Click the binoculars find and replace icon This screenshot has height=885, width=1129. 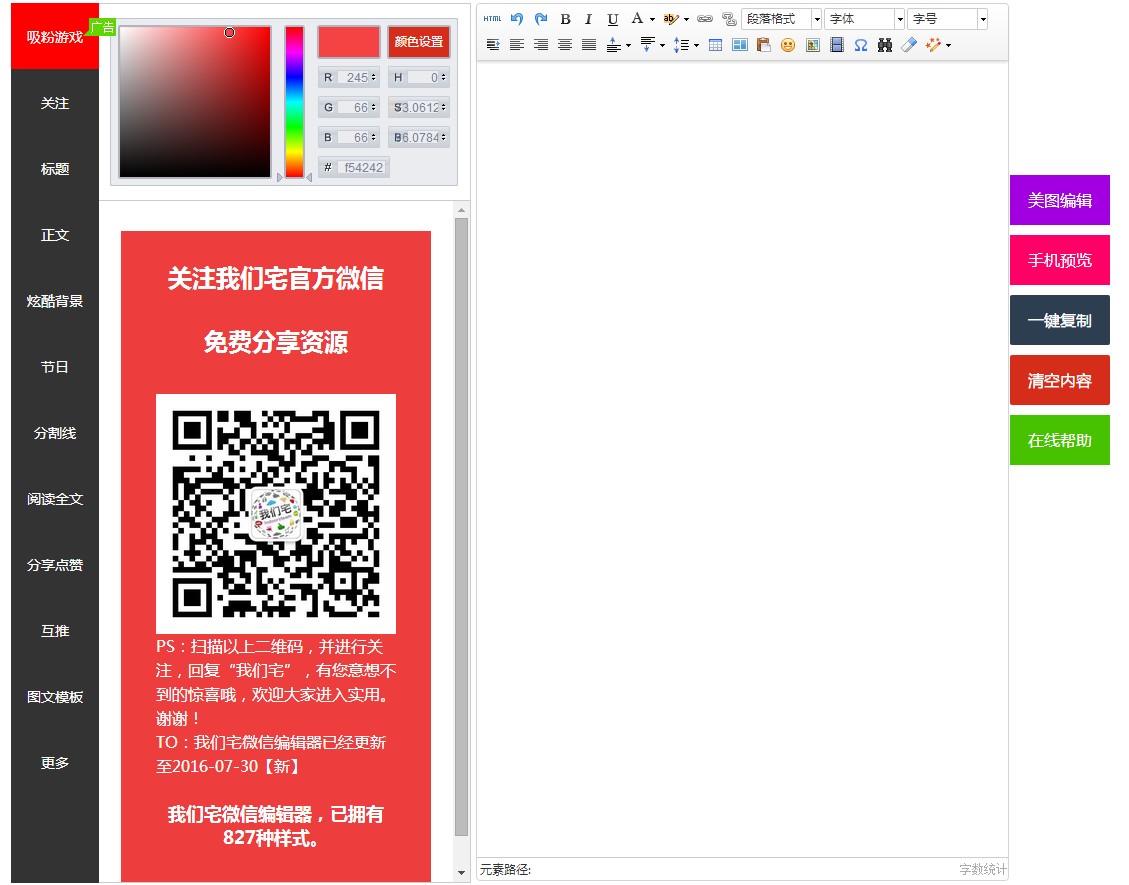coord(884,45)
